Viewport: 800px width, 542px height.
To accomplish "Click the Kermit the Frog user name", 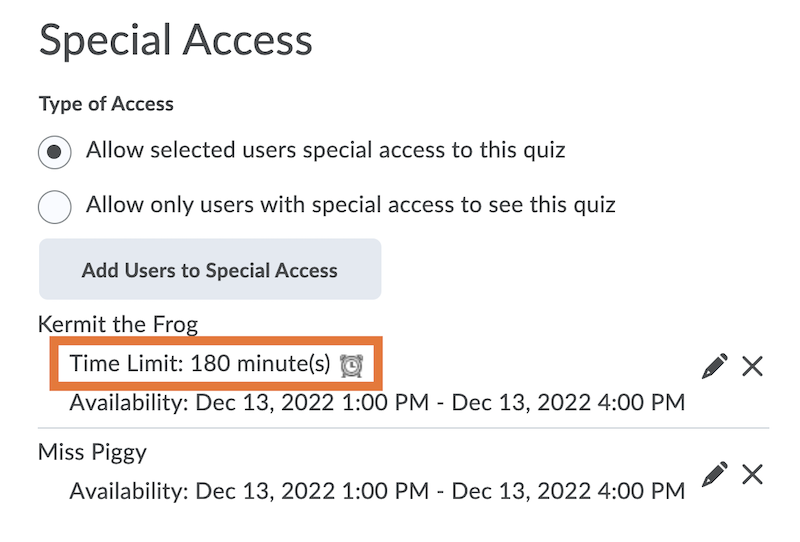I will click(118, 324).
